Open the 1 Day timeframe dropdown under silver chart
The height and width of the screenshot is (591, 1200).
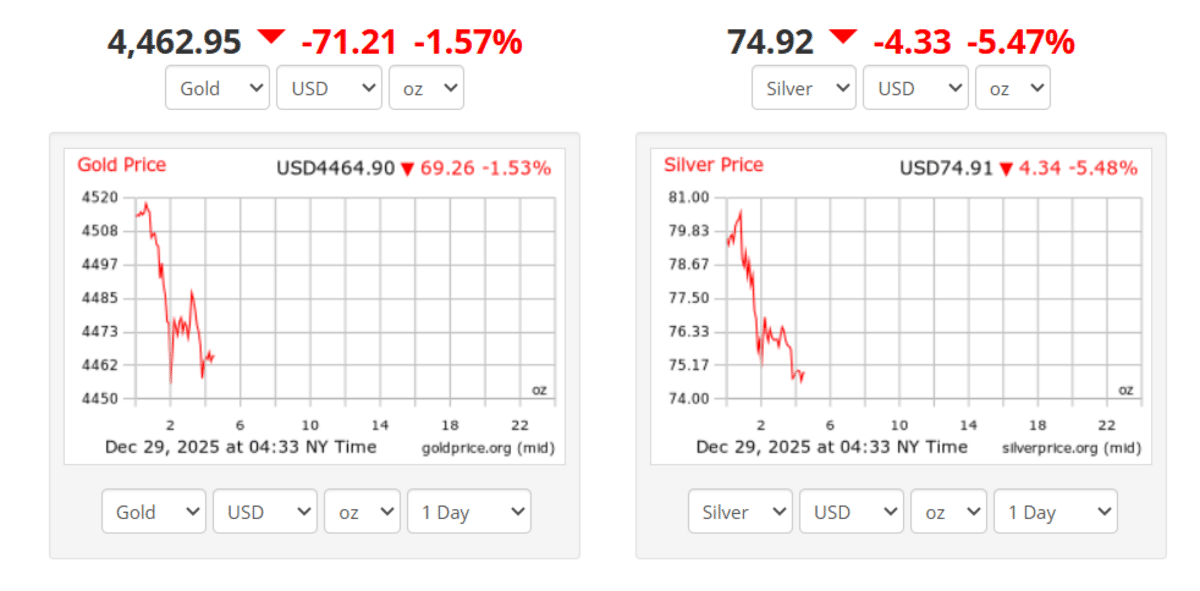[x=1056, y=511]
